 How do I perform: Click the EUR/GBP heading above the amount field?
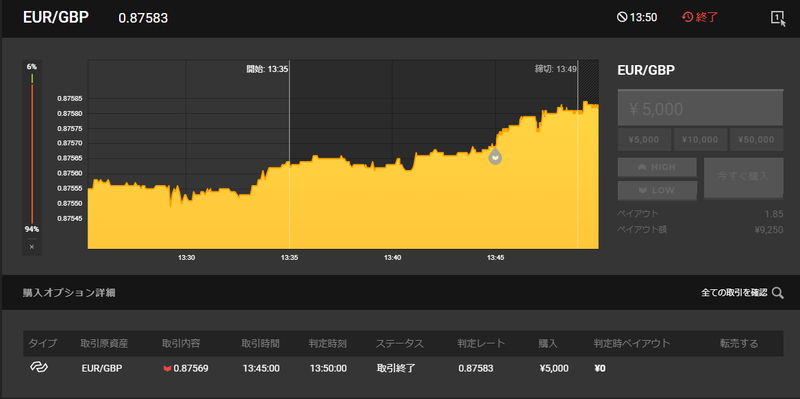(x=646, y=70)
